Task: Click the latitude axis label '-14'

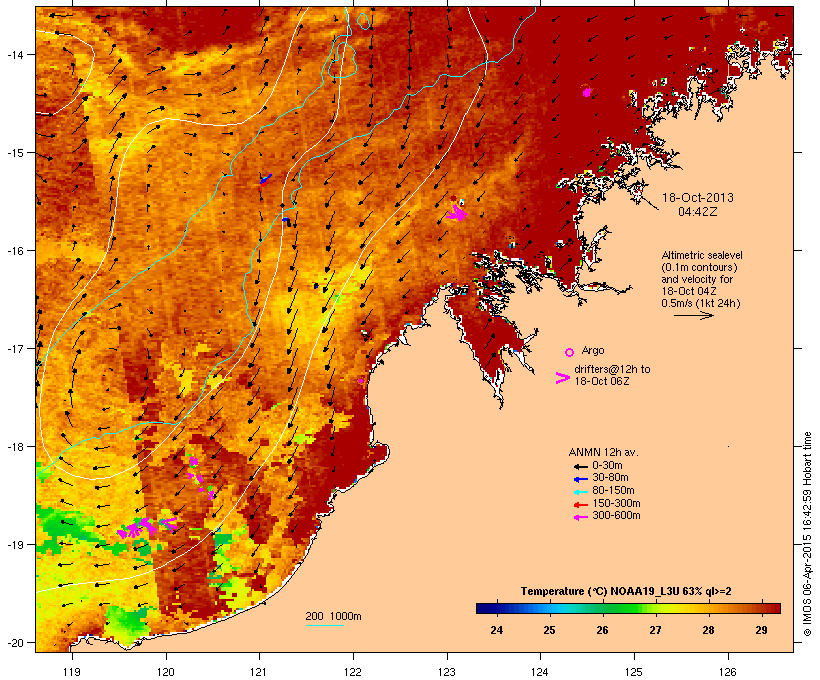Action: (x=14, y=54)
